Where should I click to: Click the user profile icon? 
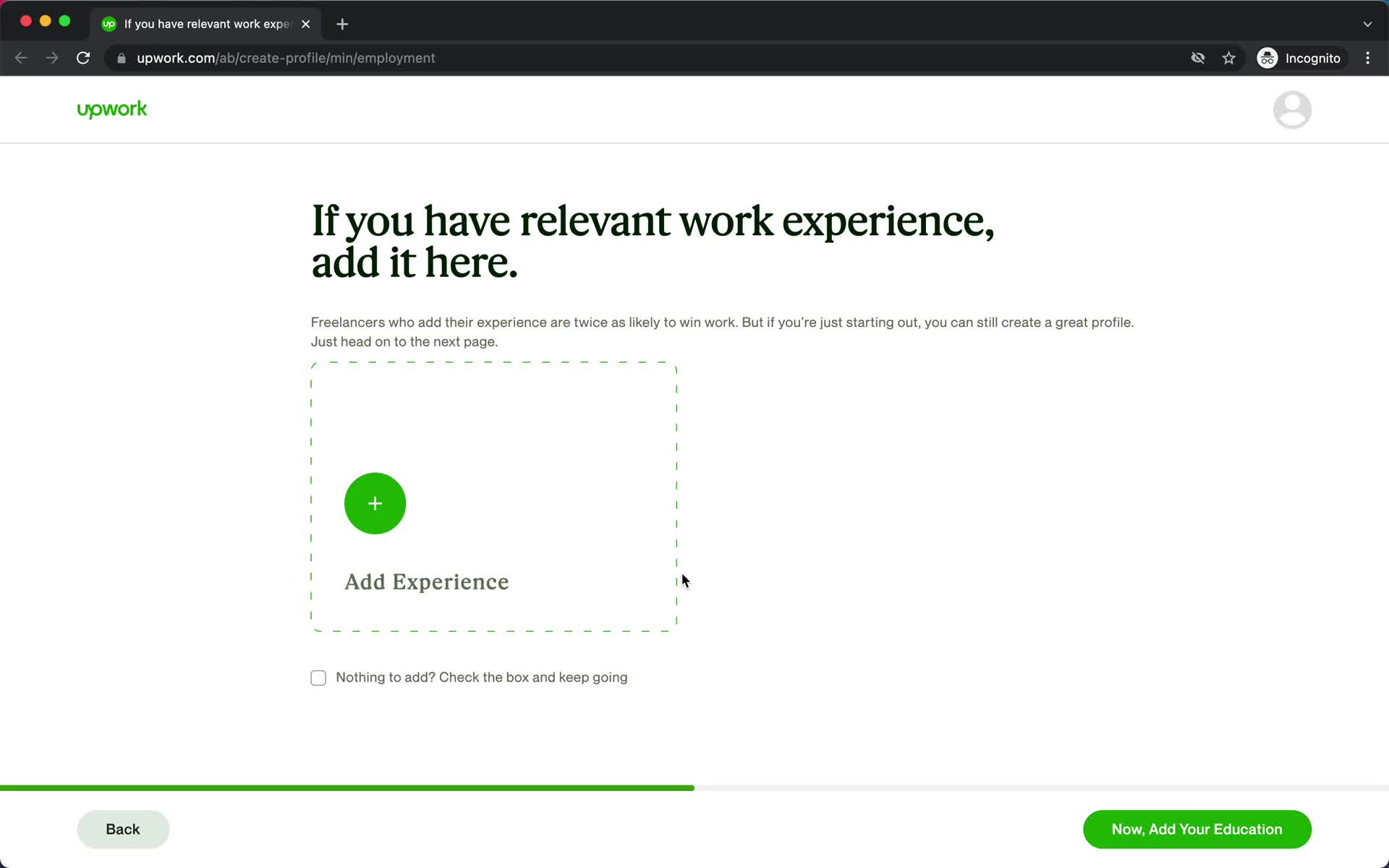(1293, 110)
